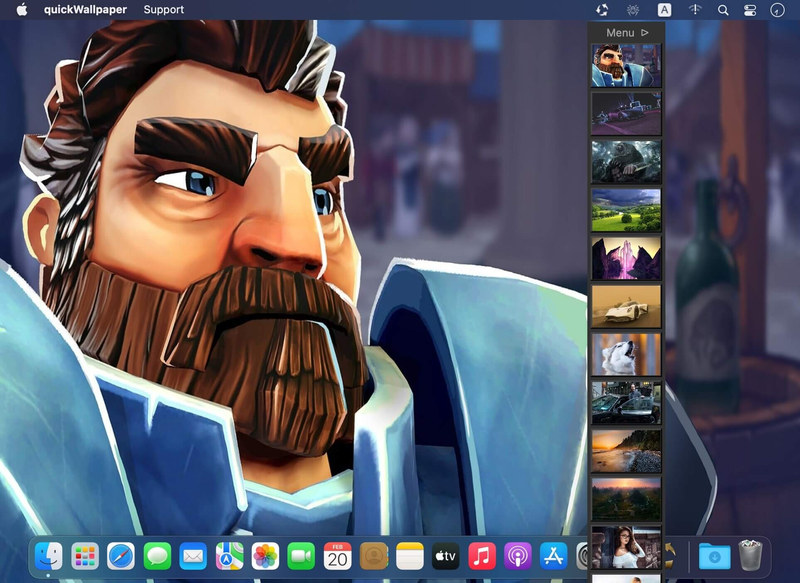Open Messages in the Dock
The height and width of the screenshot is (583, 800).
[157, 556]
